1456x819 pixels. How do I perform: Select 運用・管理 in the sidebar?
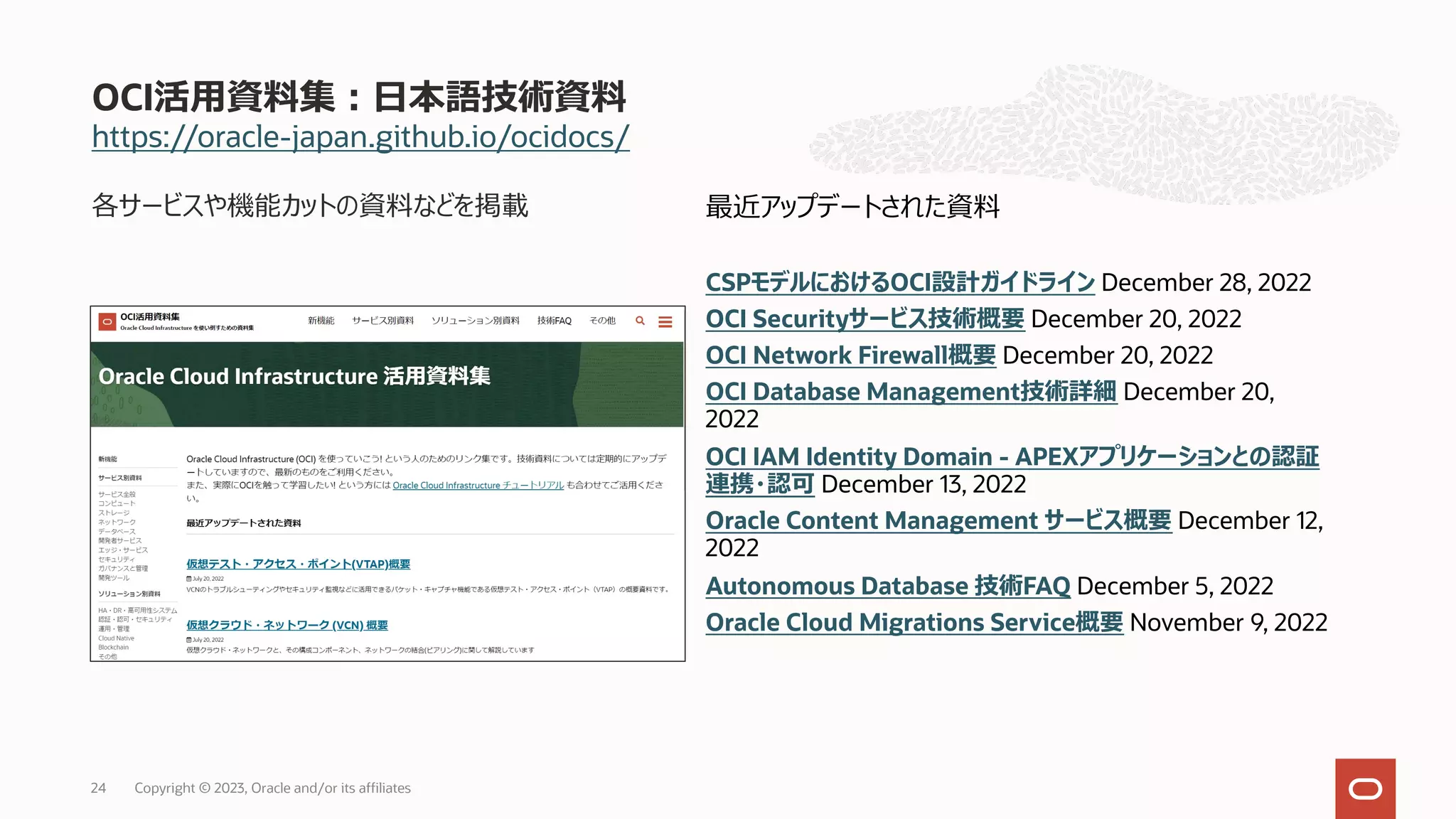click(114, 628)
